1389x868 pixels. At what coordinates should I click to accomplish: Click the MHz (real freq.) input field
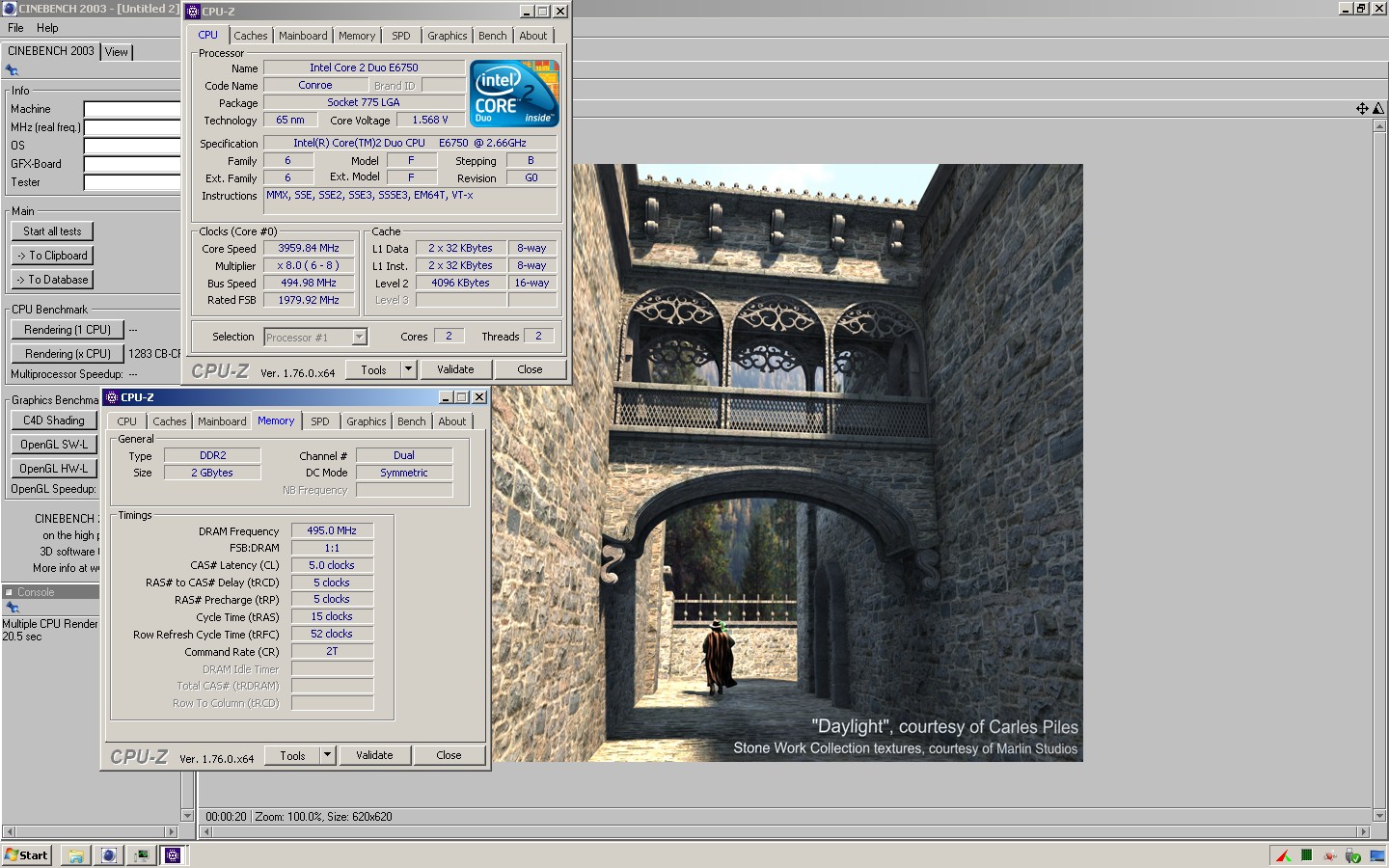click(132, 127)
